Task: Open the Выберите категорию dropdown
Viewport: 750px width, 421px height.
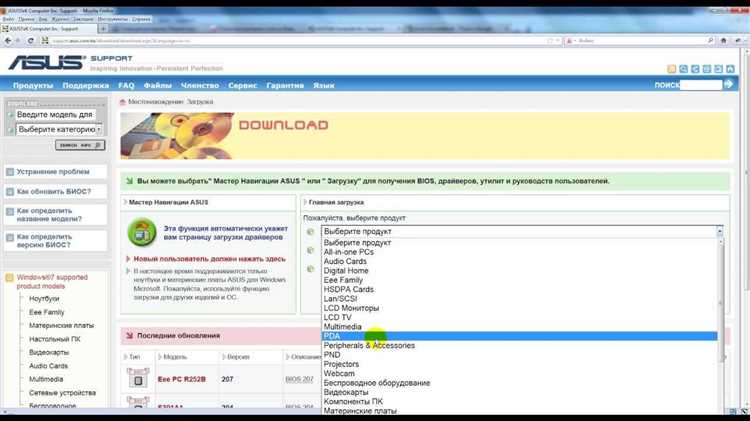Action: point(56,130)
